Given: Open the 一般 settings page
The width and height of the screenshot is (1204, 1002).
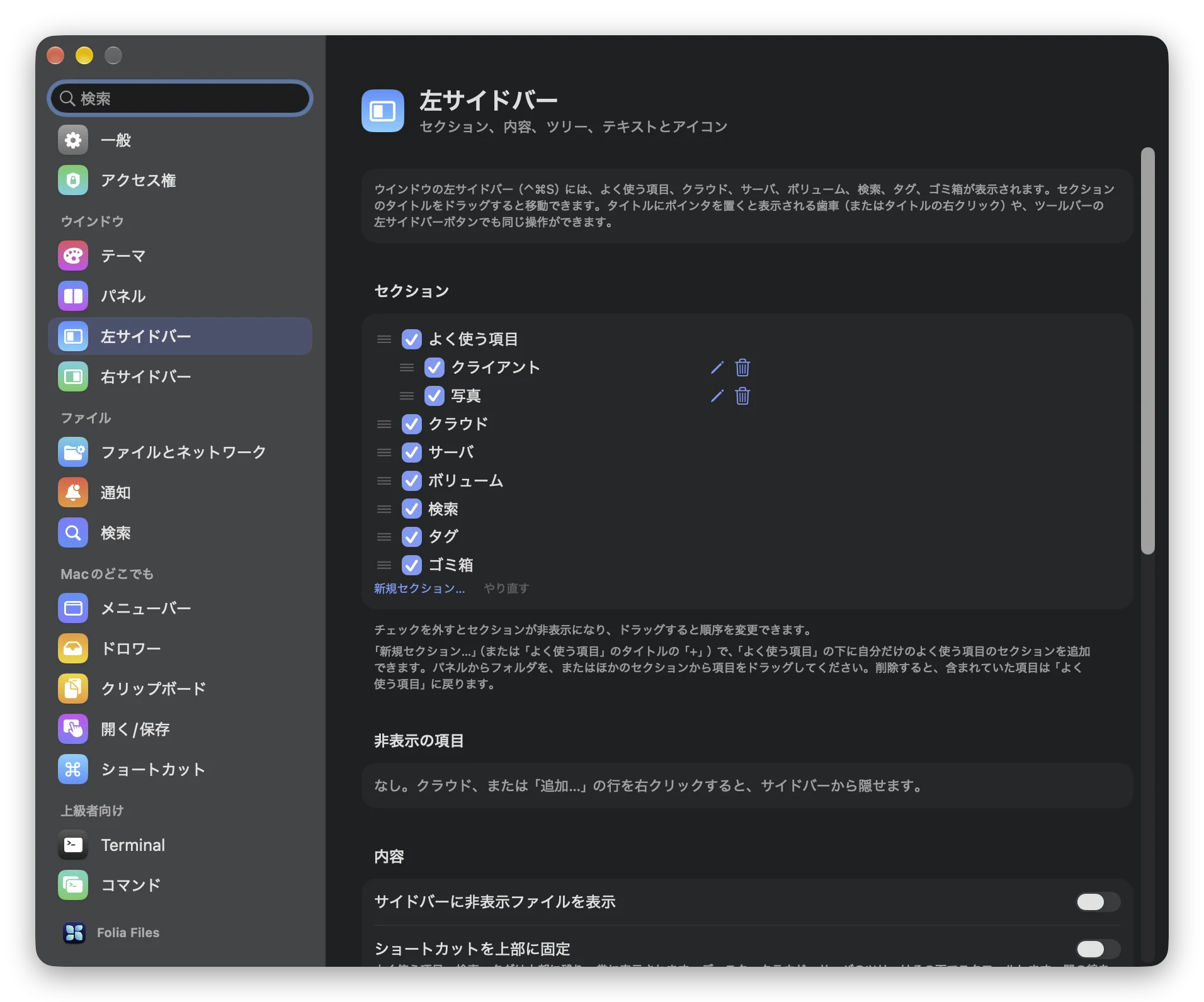Looking at the screenshot, I should (180, 140).
